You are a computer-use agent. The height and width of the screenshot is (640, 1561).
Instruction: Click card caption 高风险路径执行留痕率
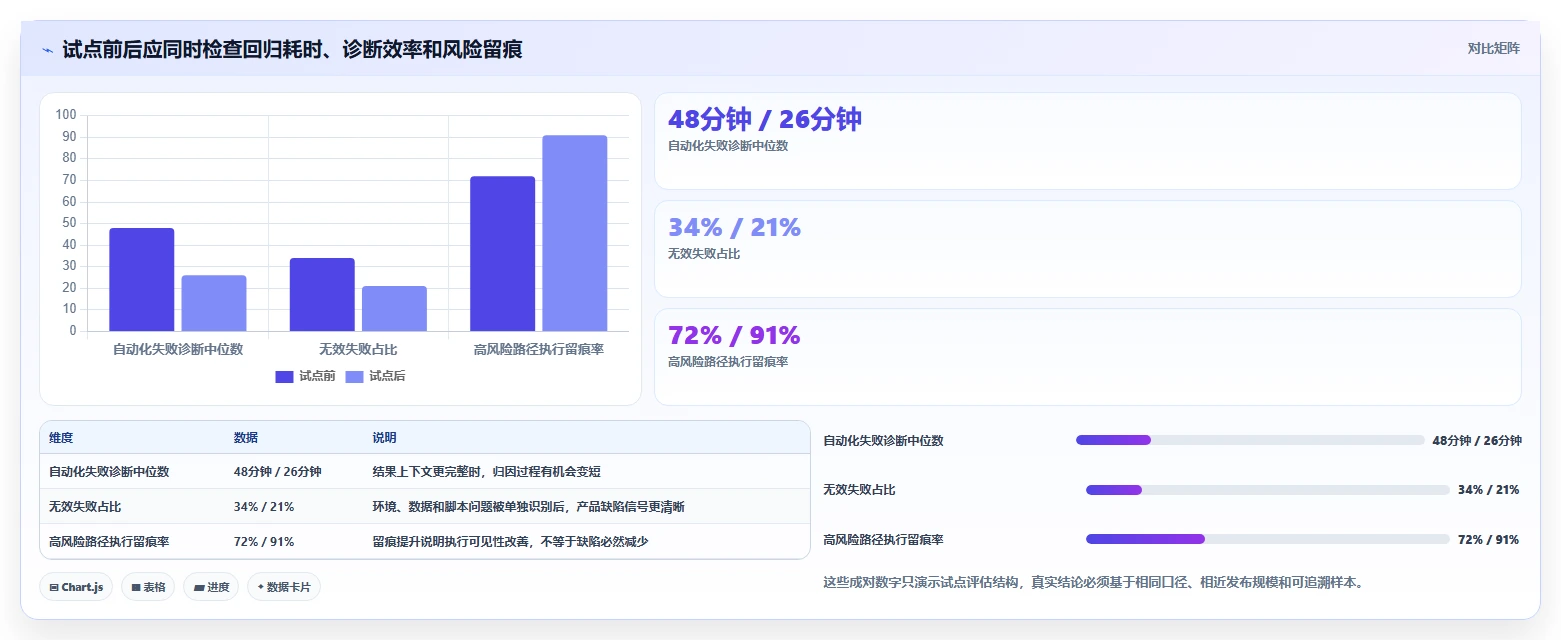tap(728, 362)
